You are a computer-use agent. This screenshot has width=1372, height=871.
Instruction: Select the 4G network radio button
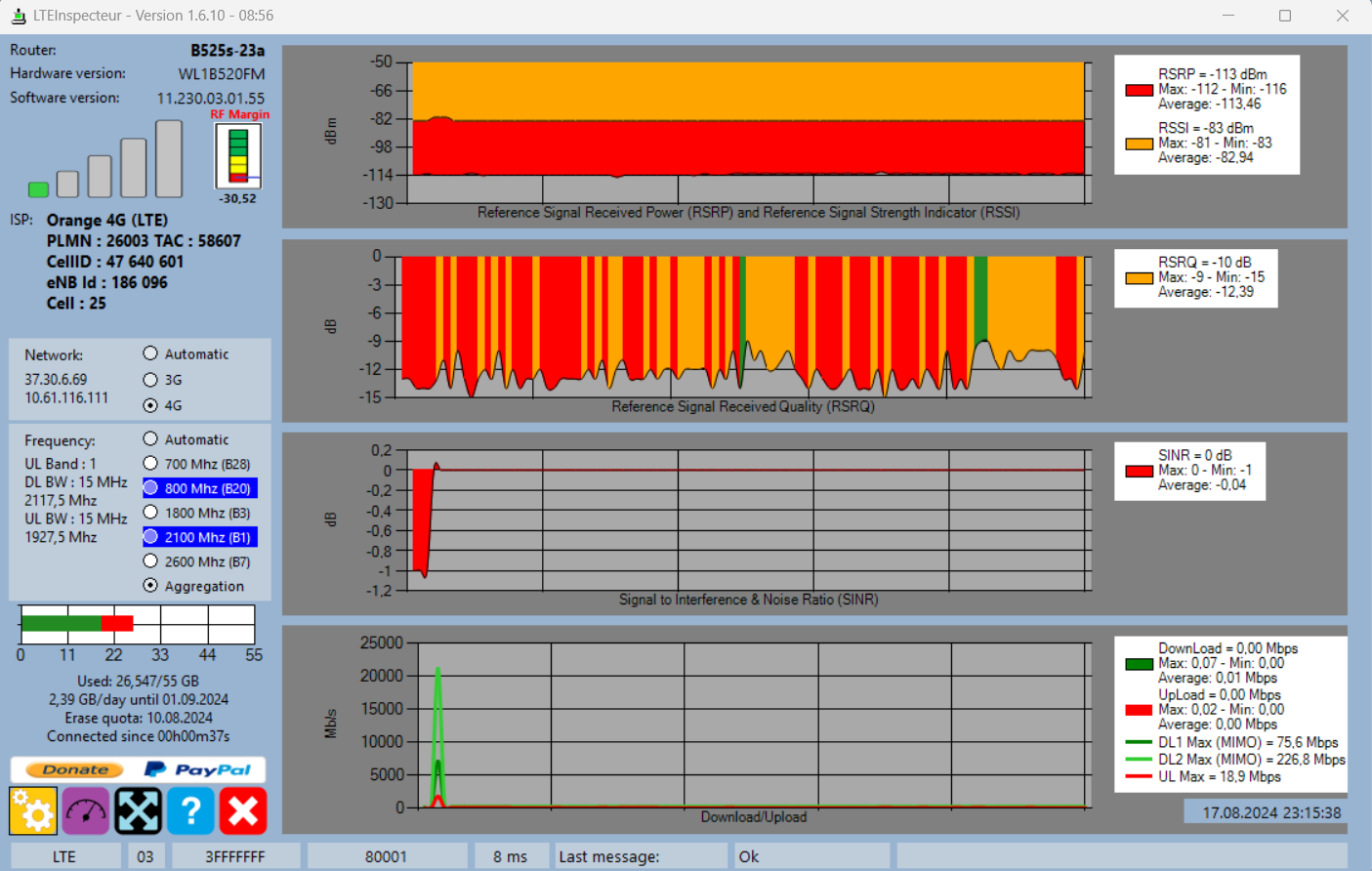[x=150, y=405]
